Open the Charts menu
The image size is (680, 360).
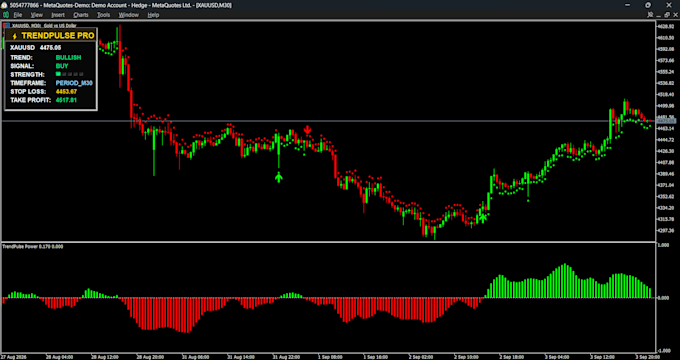[x=81, y=15]
